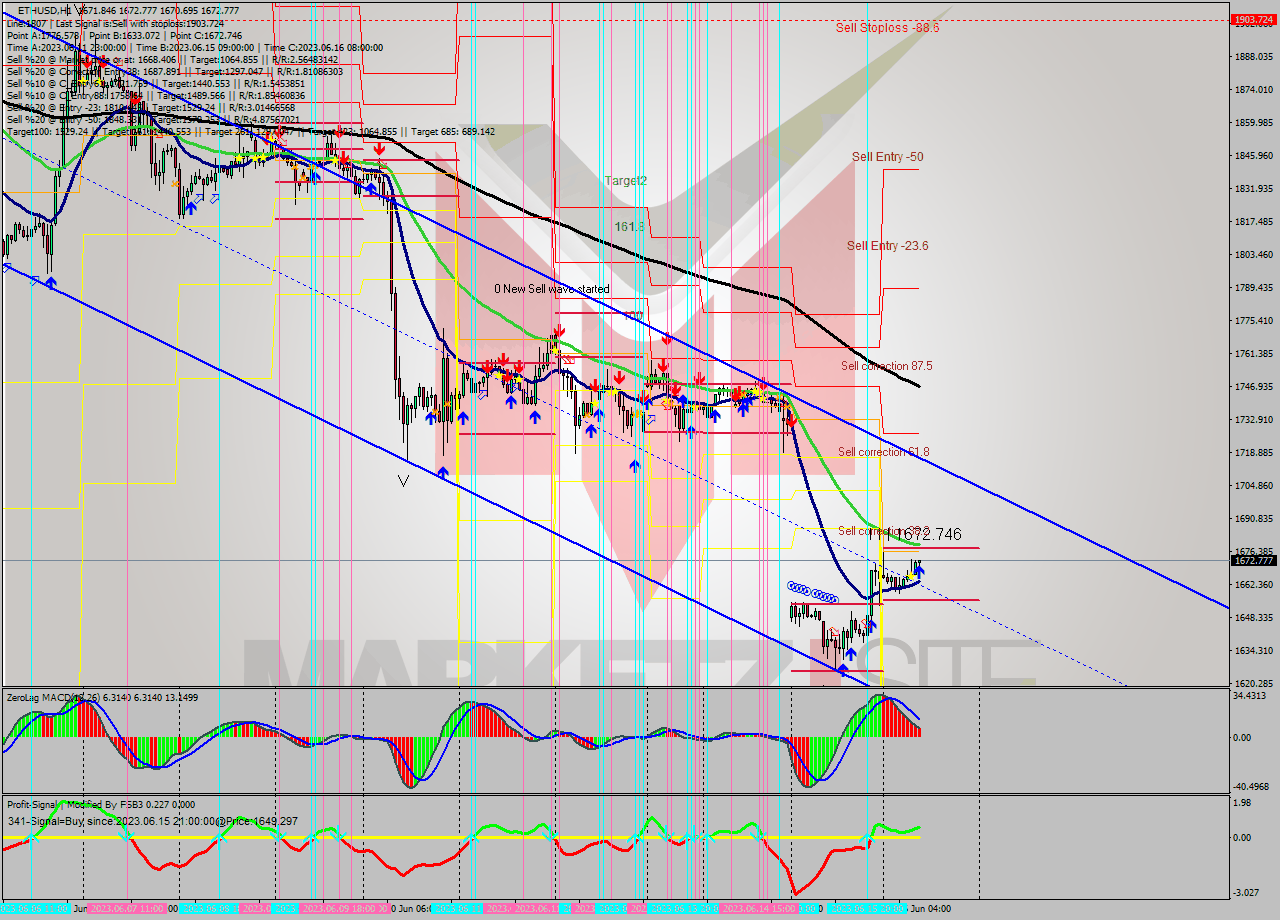Click the 1648.335 price axis label
Screen dimensions: 1280x920
(1253, 618)
